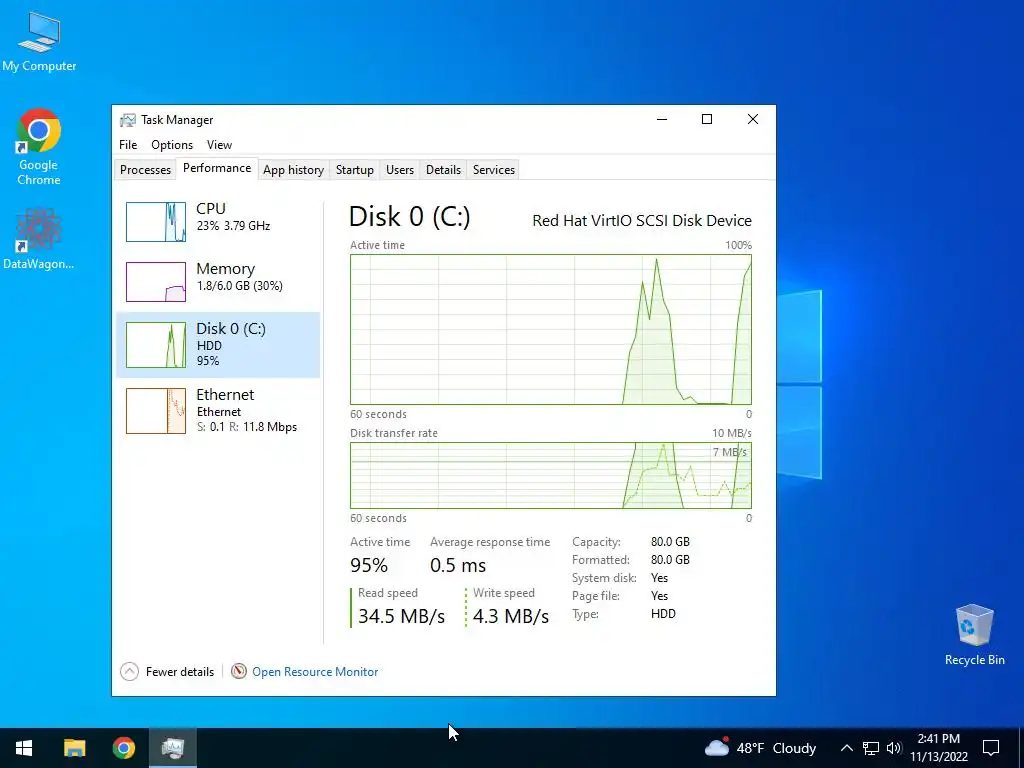Click the Active time graph
Viewport: 1024px width, 768px height.
(551, 330)
